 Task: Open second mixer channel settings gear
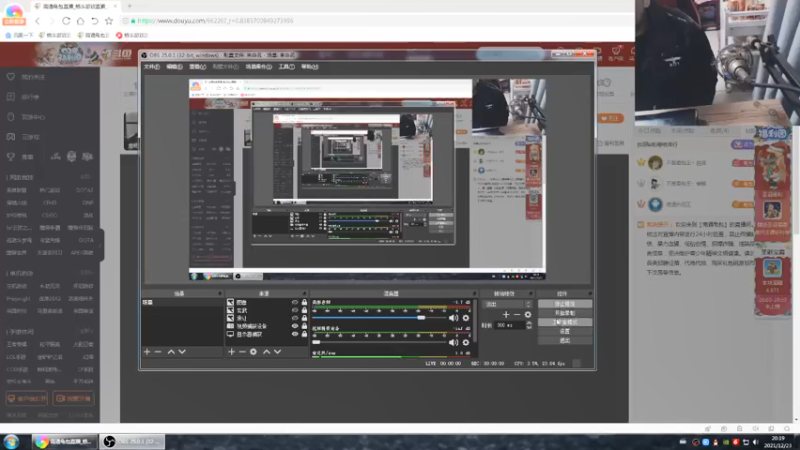(465, 342)
